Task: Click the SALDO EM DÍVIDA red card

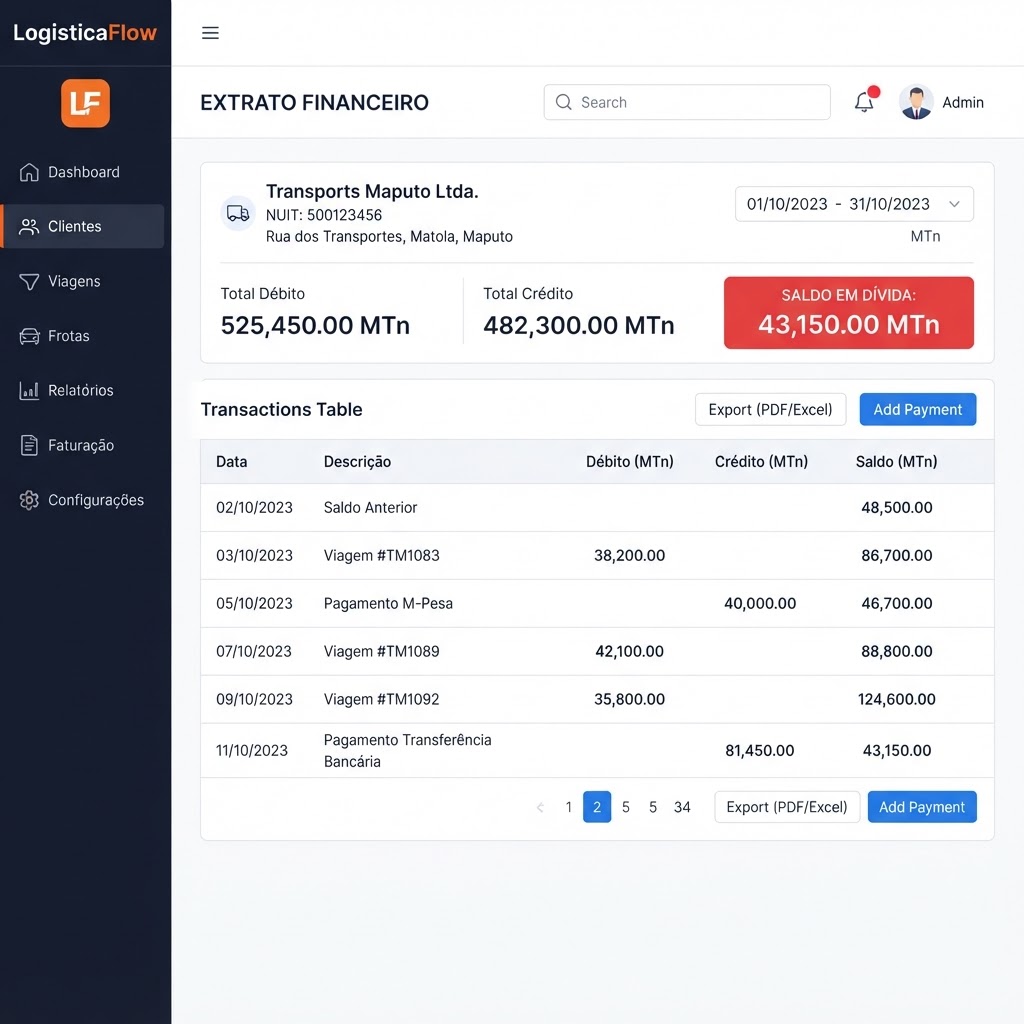Action: (849, 313)
